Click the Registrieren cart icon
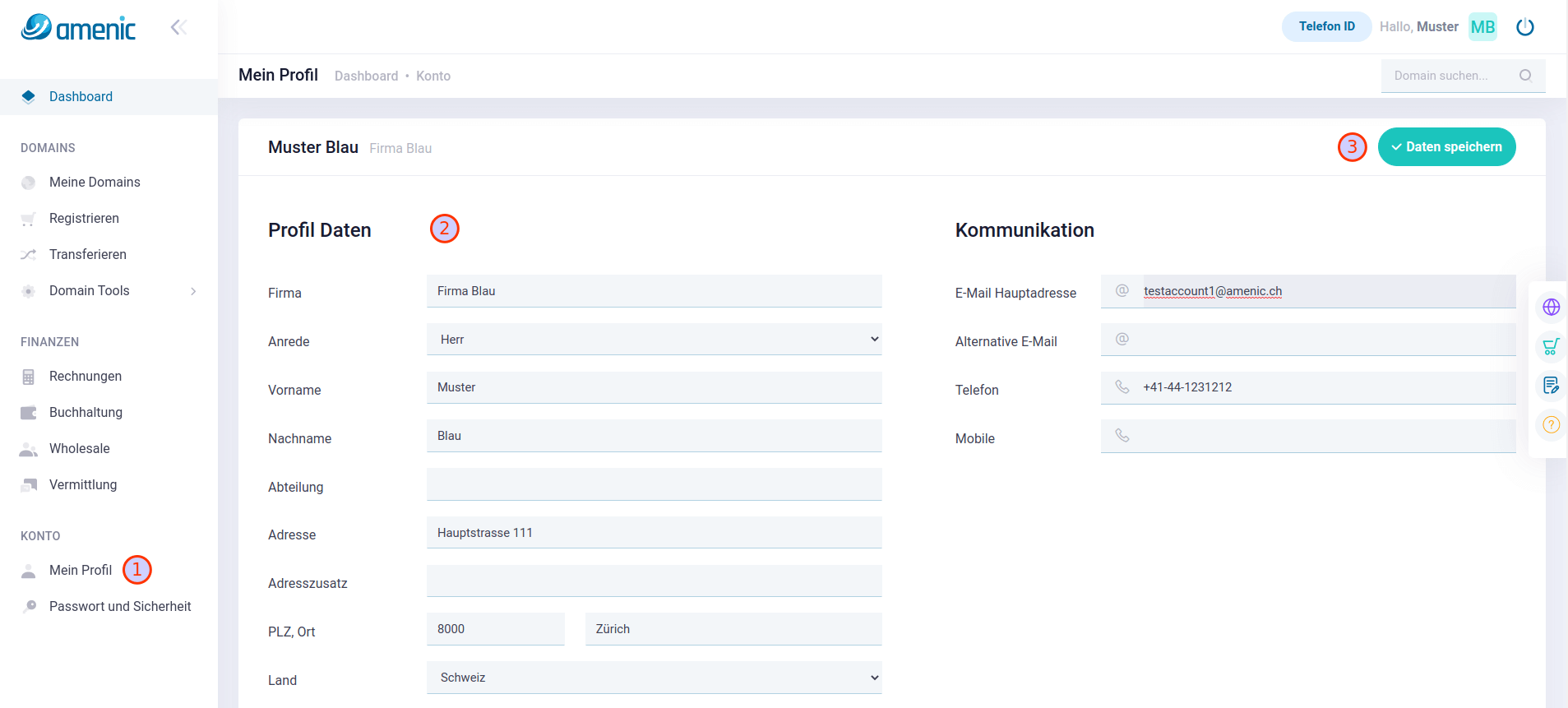The height and width of the screenshot is (708, 1568). [x=29, y=219]
